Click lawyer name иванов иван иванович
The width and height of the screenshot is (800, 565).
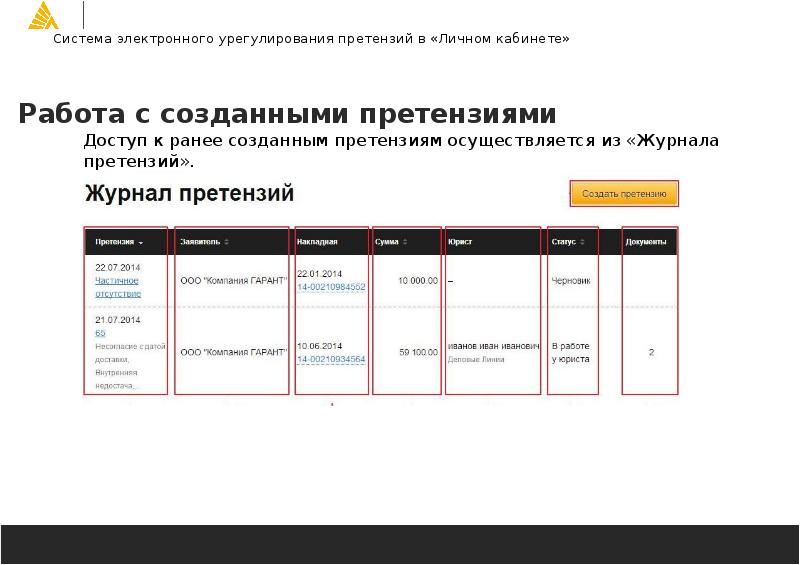pyautogui.click(x=493, y=346)
